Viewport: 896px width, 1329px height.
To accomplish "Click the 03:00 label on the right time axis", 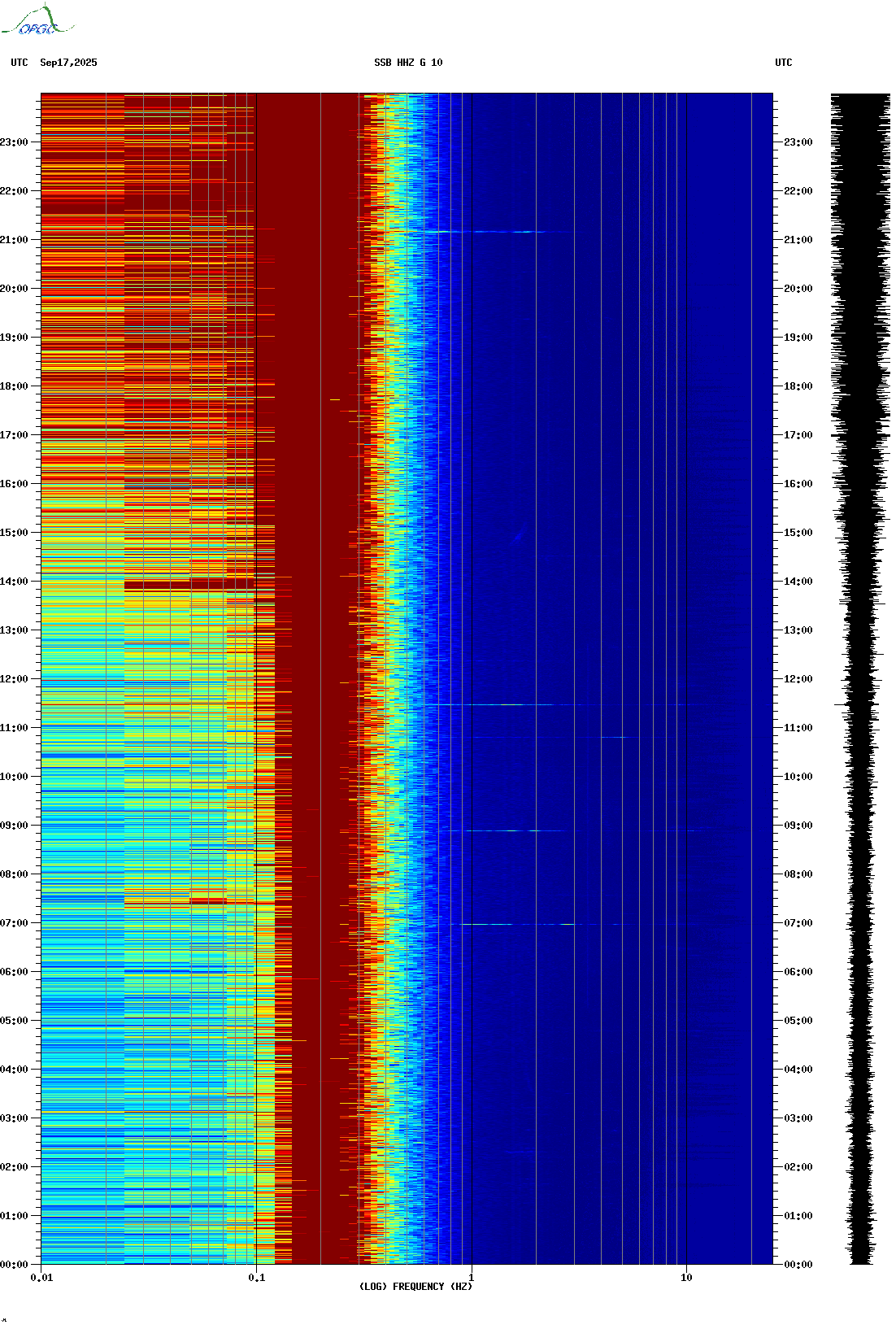I will coord(798,1118).
